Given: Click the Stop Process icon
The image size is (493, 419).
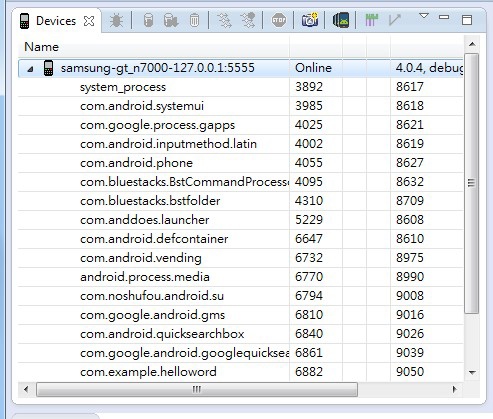Looking at the screenshot, I should click(279, 21).
